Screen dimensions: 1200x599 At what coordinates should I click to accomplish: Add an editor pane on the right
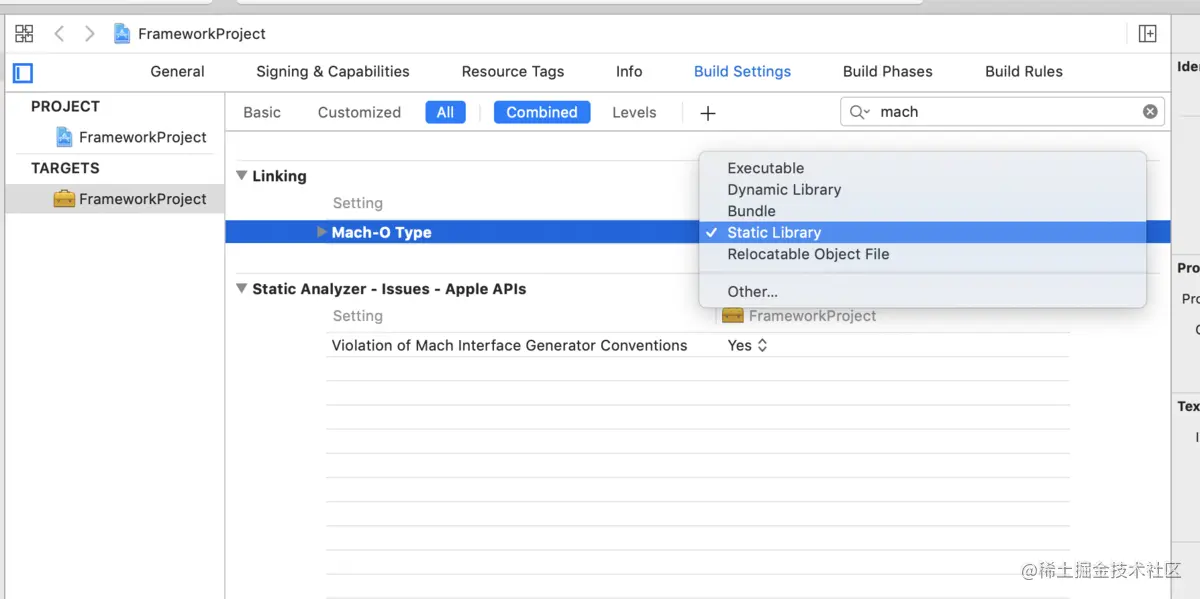click(1148, 34)
